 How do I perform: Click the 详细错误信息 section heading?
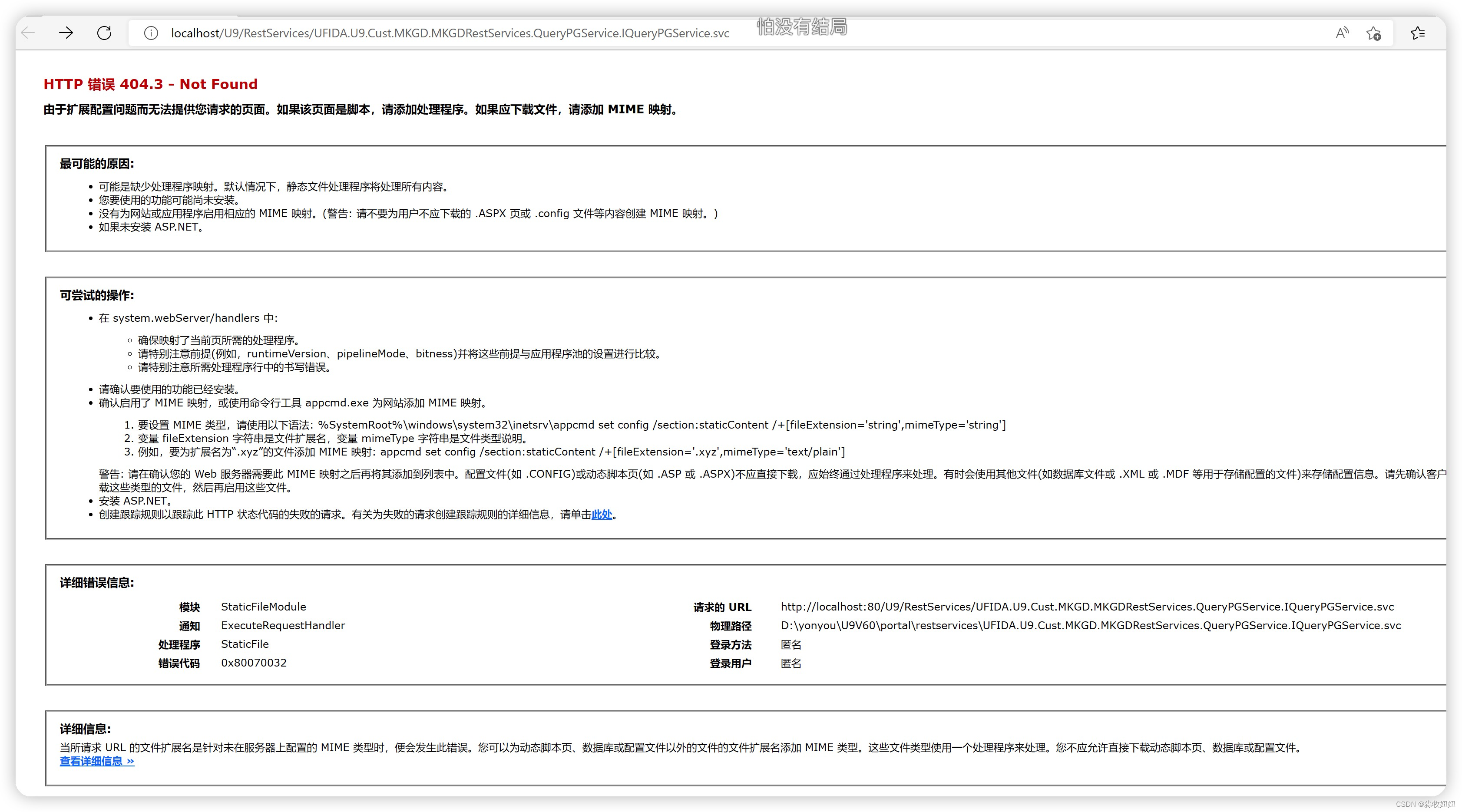(97, 582)
